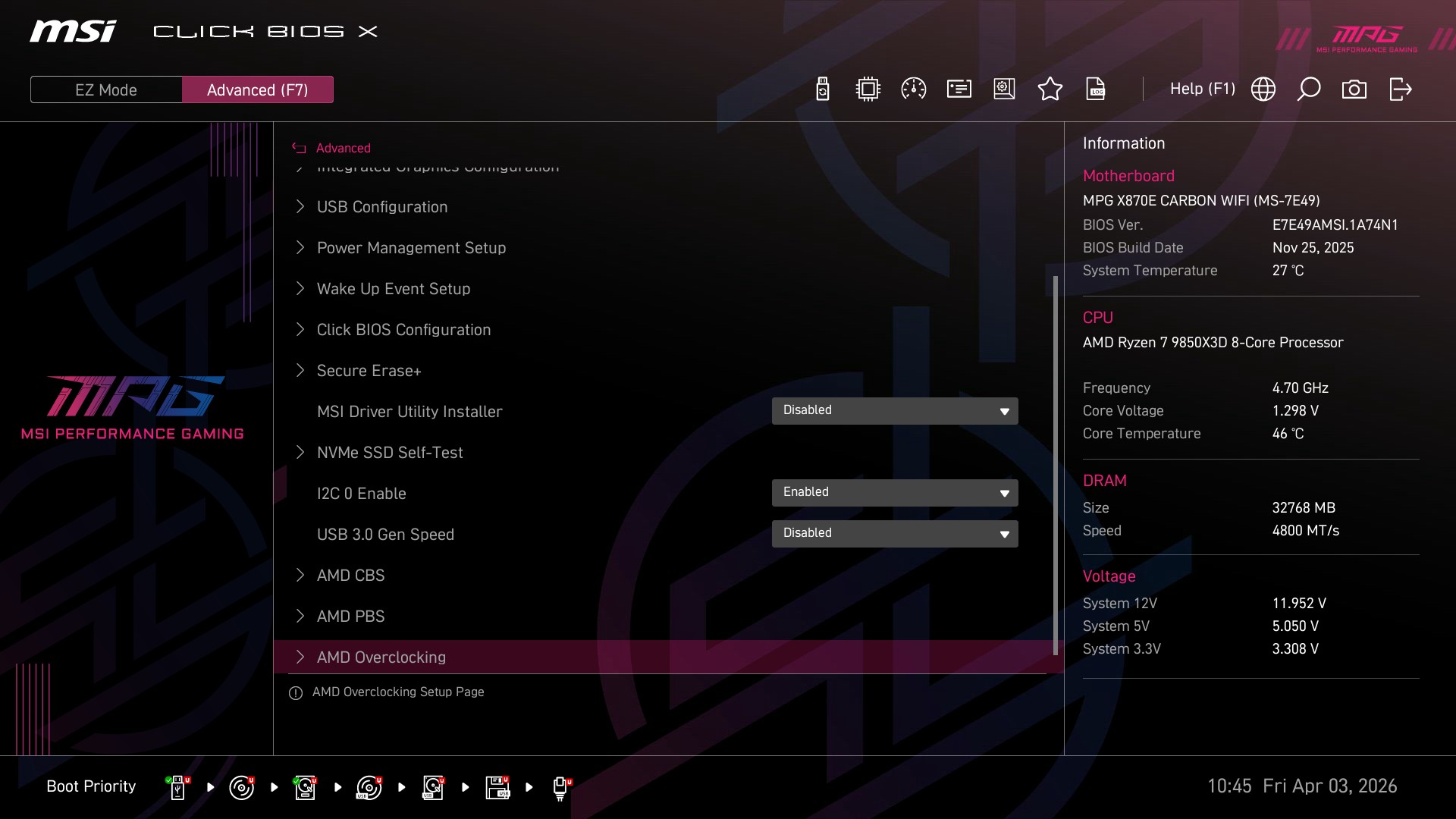Click the exit door icon
This screenshot has height=819, width=1456.
tap(1400, 89)
